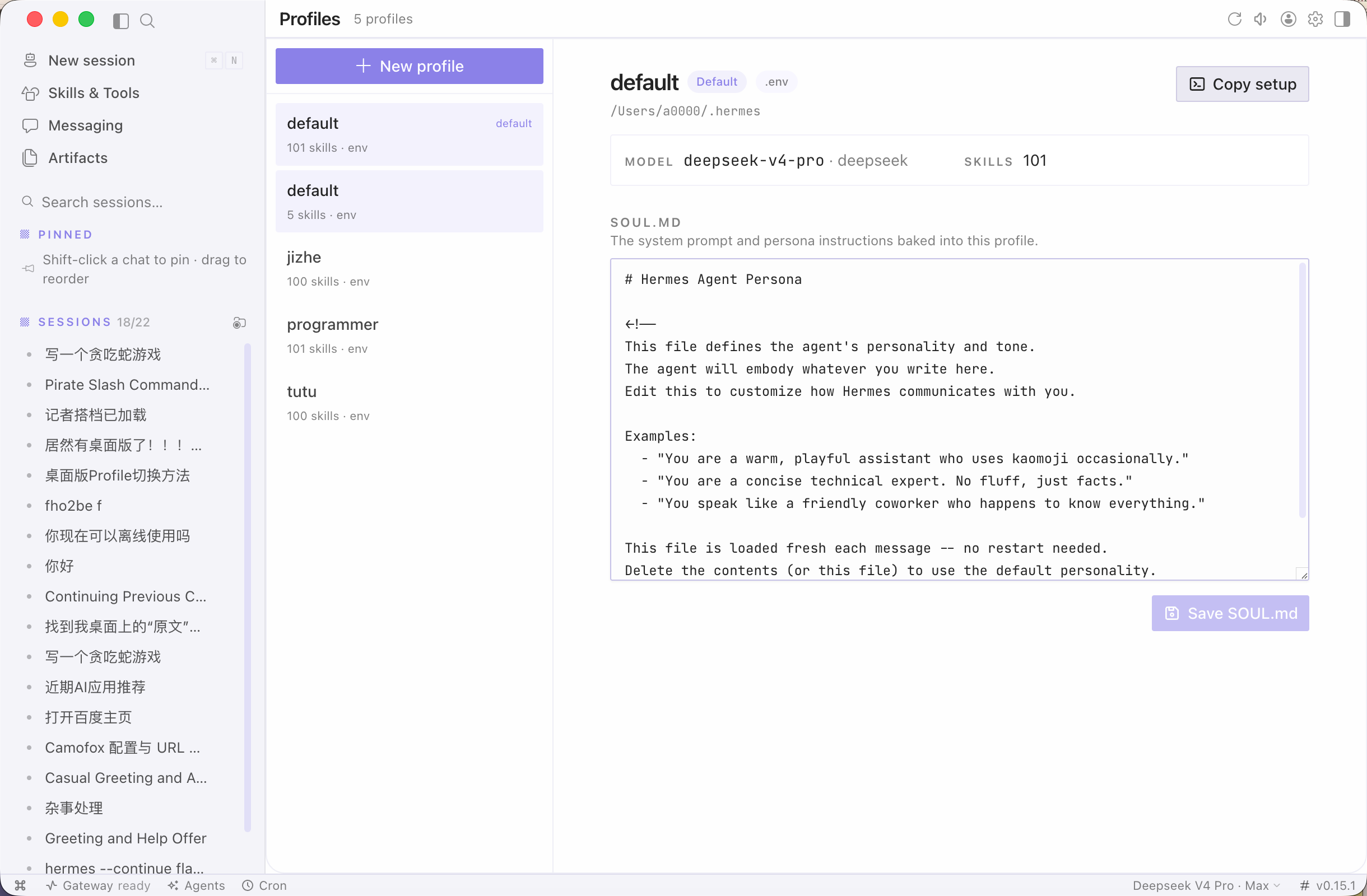Image resolution: width=1367 pixels, height=896 pixels.
Task: Click the path /Users/a0000/.hermes
Action: pyautogui.click(x=685, y=111)
